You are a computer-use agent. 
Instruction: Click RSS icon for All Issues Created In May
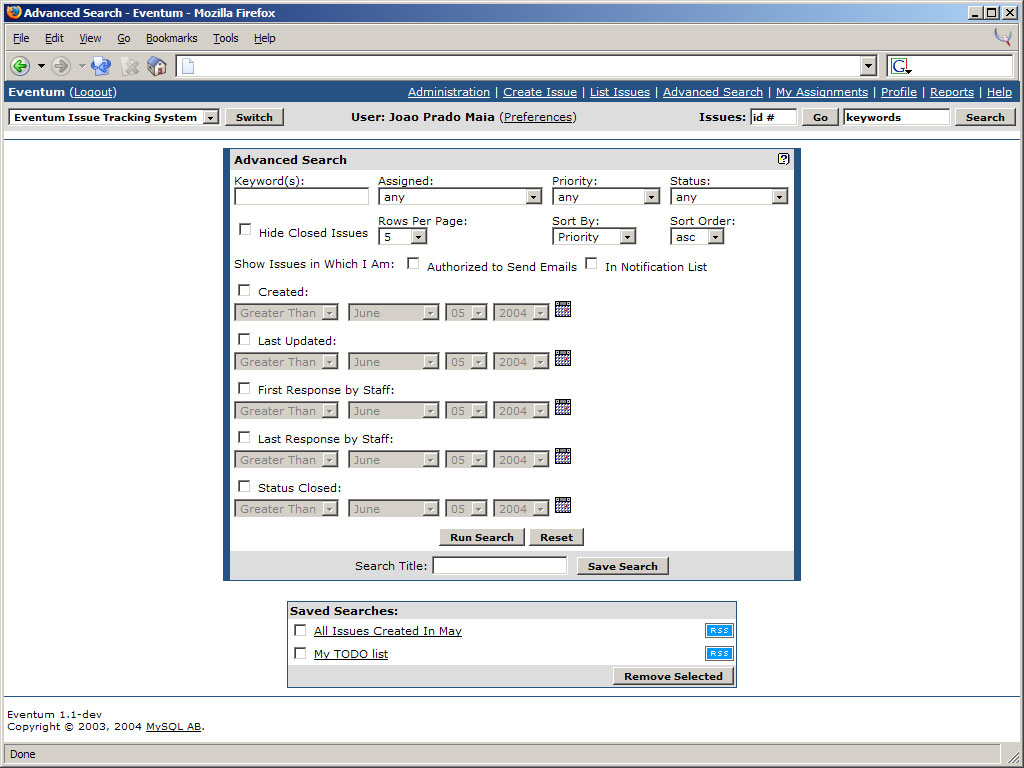719,631
